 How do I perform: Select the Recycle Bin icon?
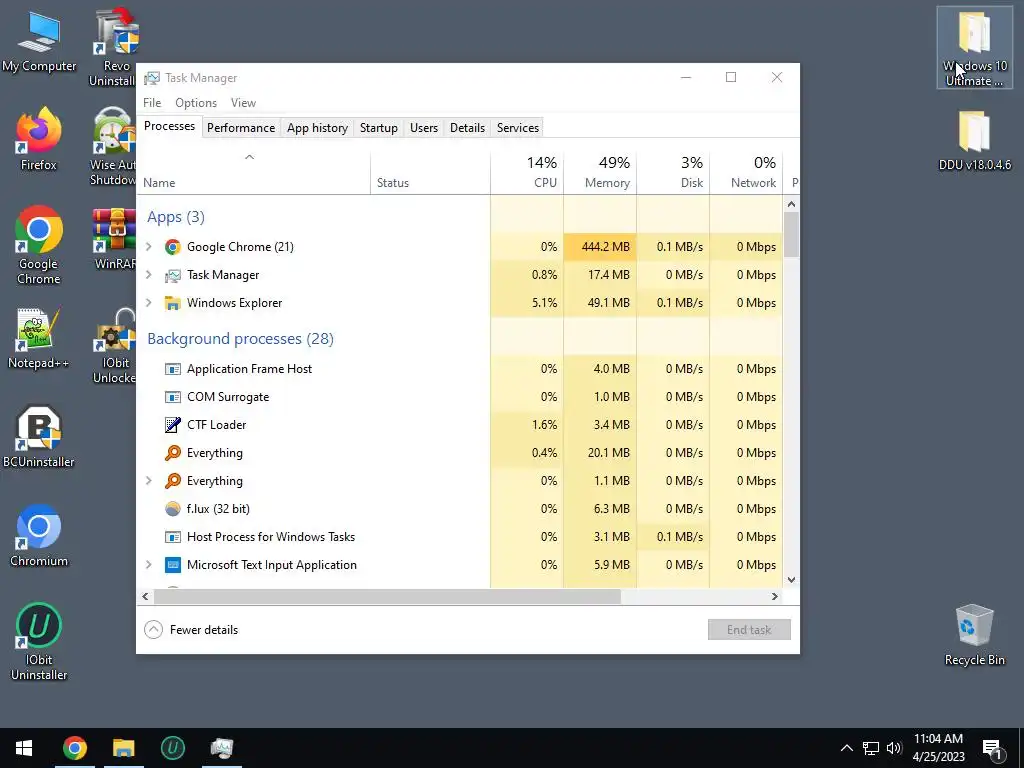(974, 635)
